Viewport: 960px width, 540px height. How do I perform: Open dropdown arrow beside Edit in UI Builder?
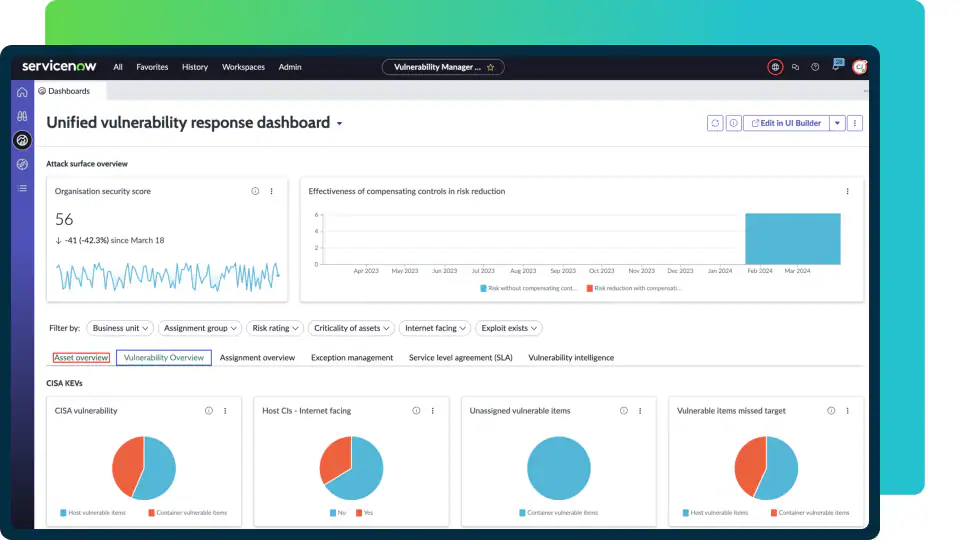pyautogui.click(x=838, y=123)
